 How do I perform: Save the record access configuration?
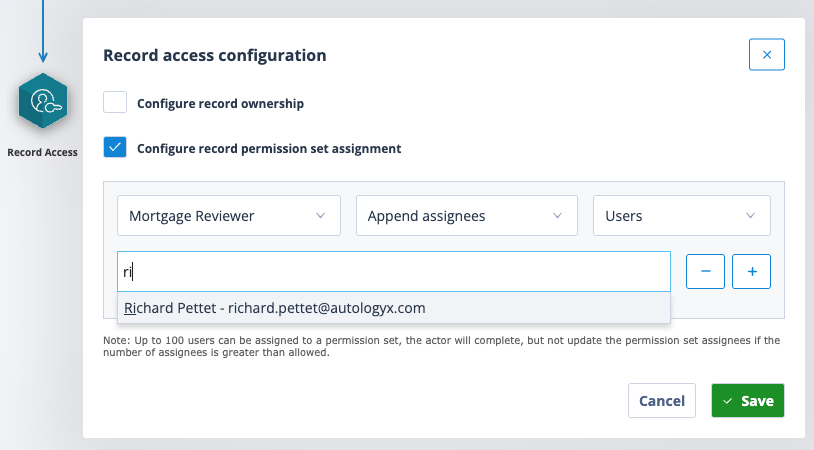click(748, 401)
